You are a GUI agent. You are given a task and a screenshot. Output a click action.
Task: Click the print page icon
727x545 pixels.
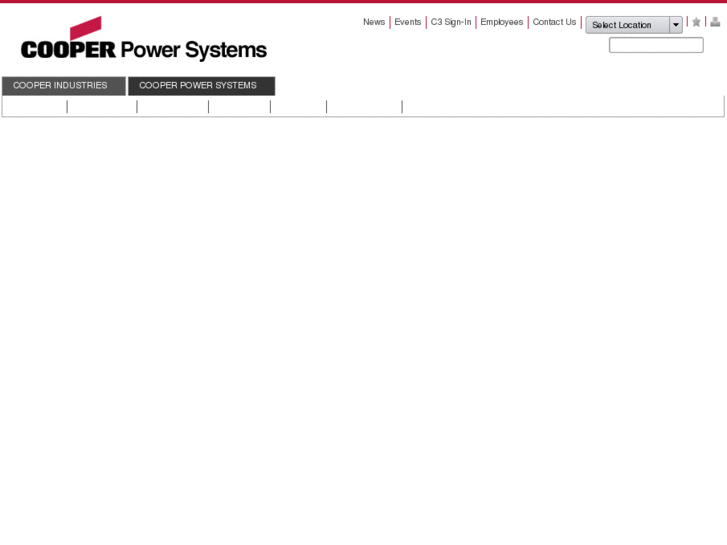coord(715,22)
